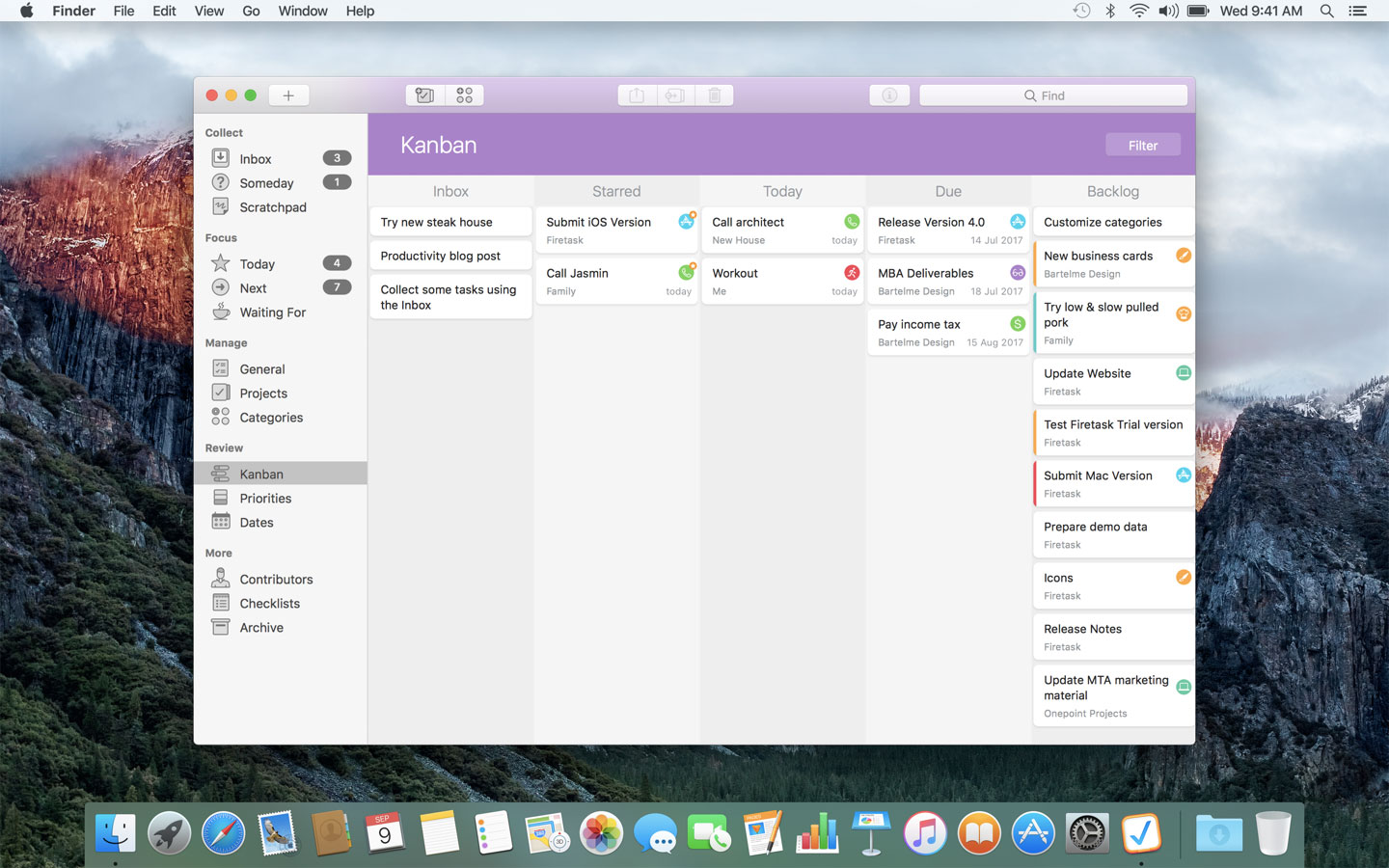Image resolution: width=1389 pixels, height=868 pixels.
Task: Click the Inbox column header on the Kanban board
Action: click(x=450, y=191)
